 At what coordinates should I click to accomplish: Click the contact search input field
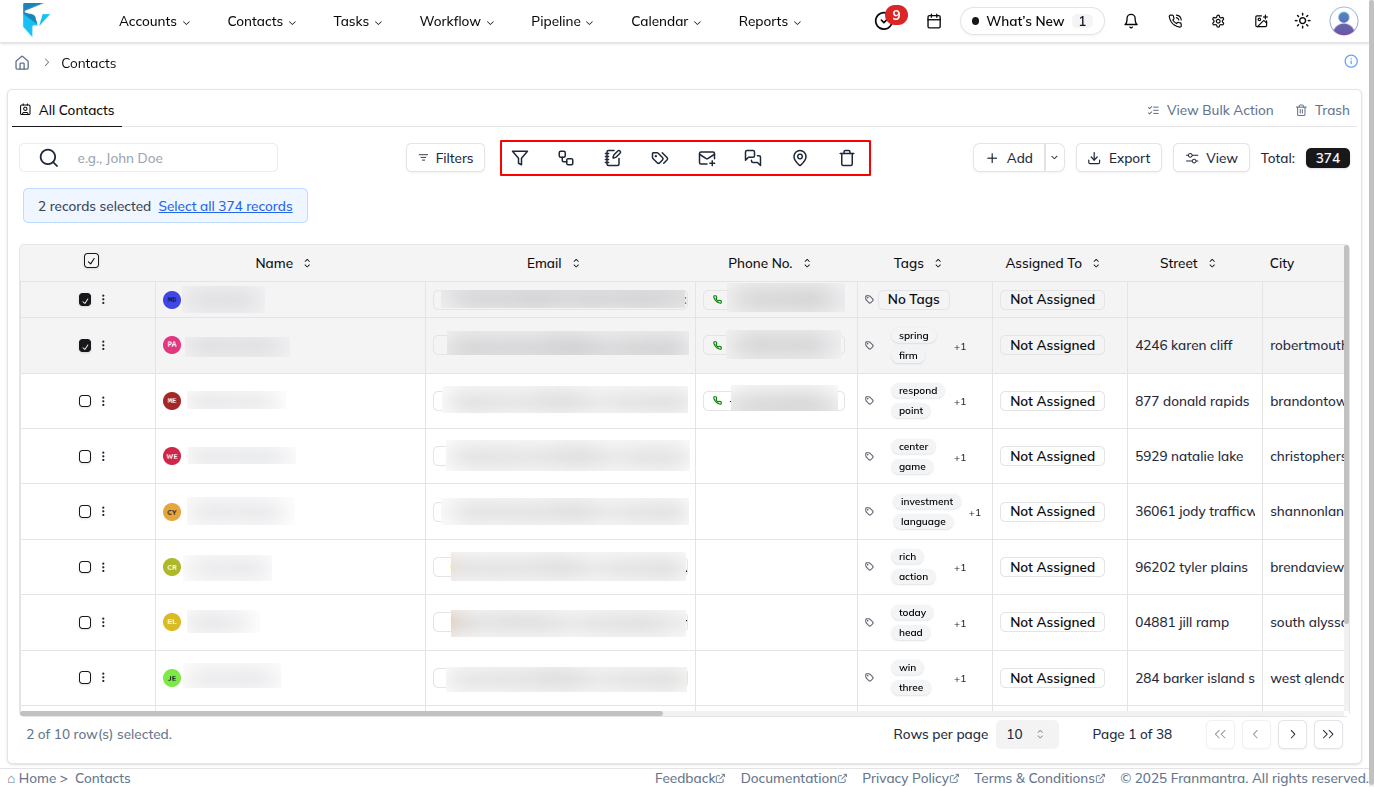tap(148, 158)
